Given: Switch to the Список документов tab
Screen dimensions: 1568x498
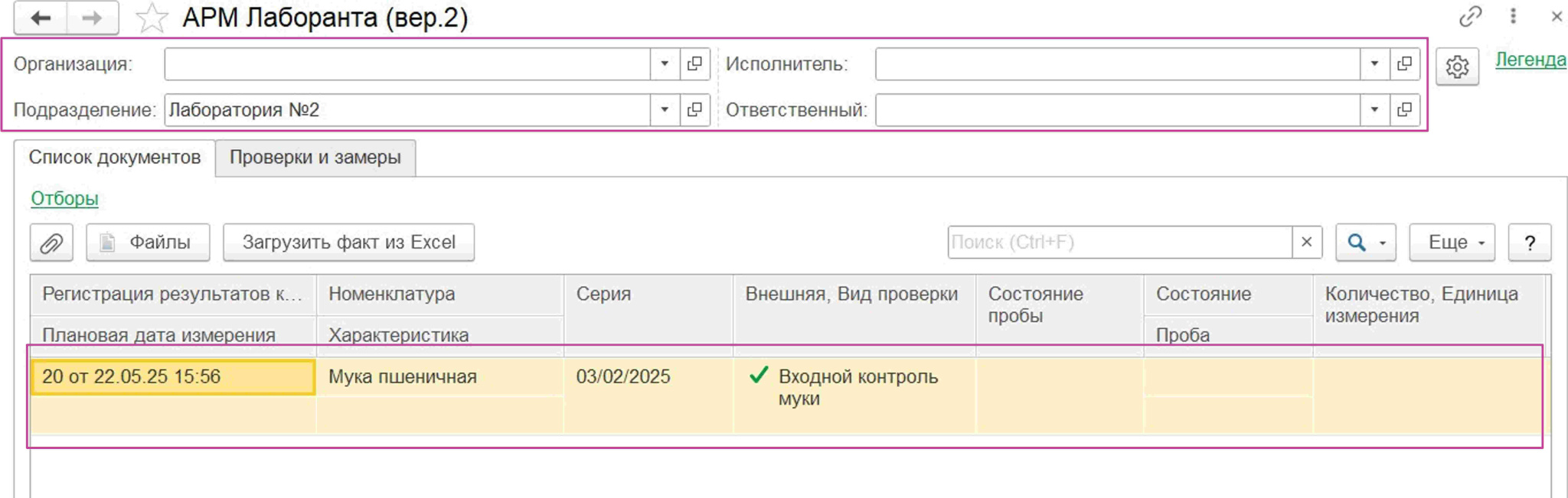Looking at the screenshot, I should coord(115,158).
